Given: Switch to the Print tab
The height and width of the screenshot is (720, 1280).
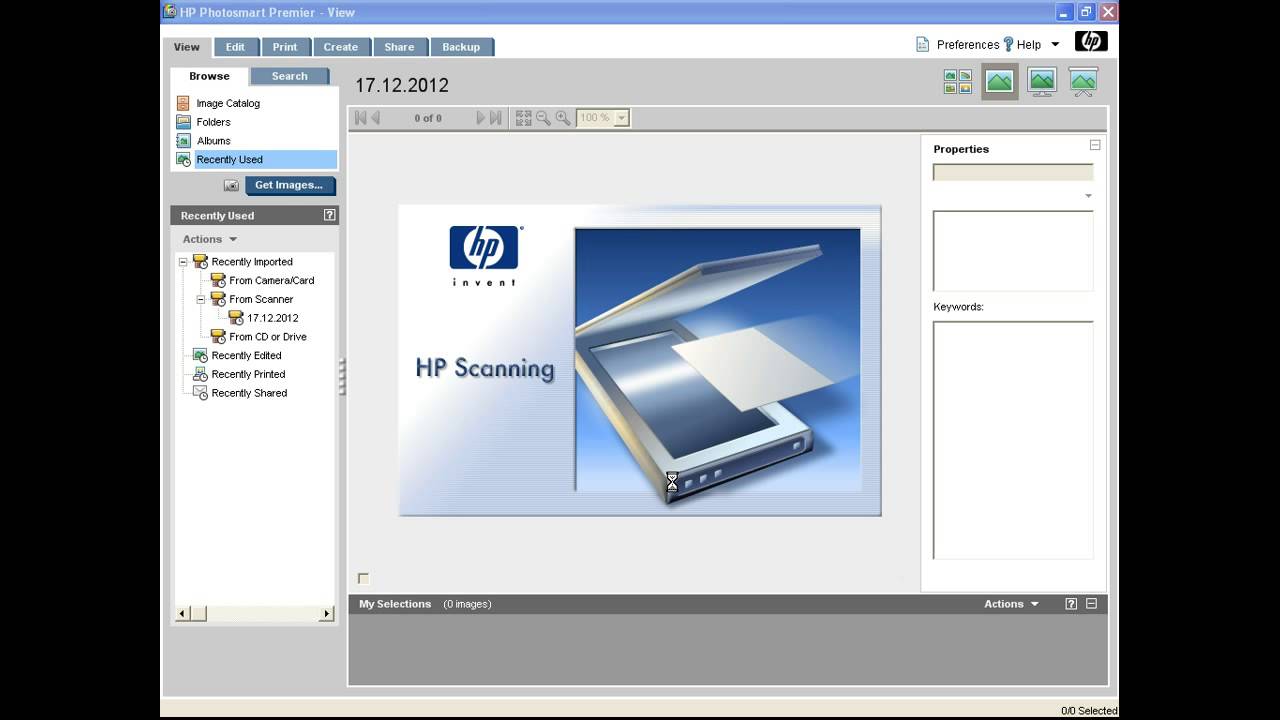Looking at the screenshot, I should pos(285,47).
